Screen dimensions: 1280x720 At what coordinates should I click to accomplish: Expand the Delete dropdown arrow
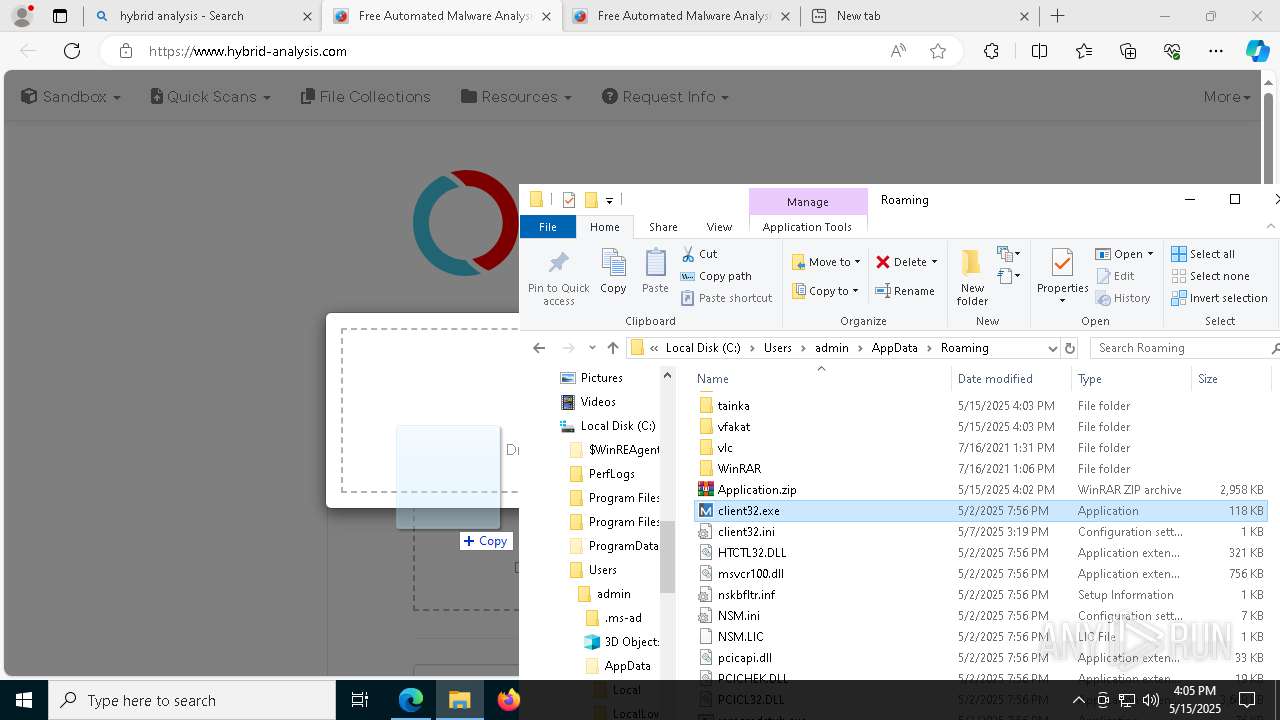tap(934, 262)
